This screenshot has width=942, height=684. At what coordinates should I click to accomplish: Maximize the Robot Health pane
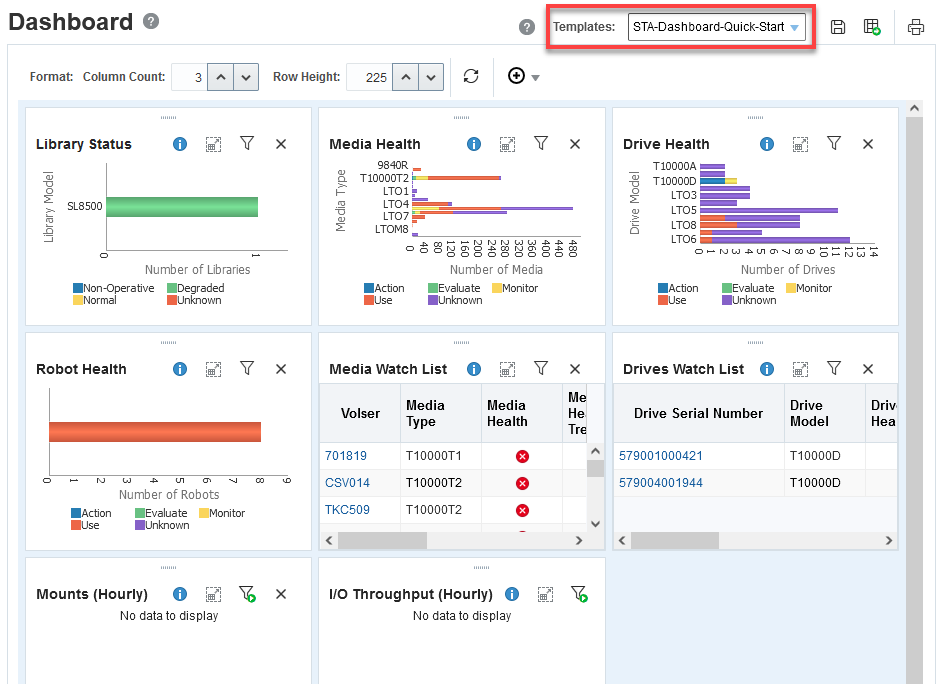point(213,369)
